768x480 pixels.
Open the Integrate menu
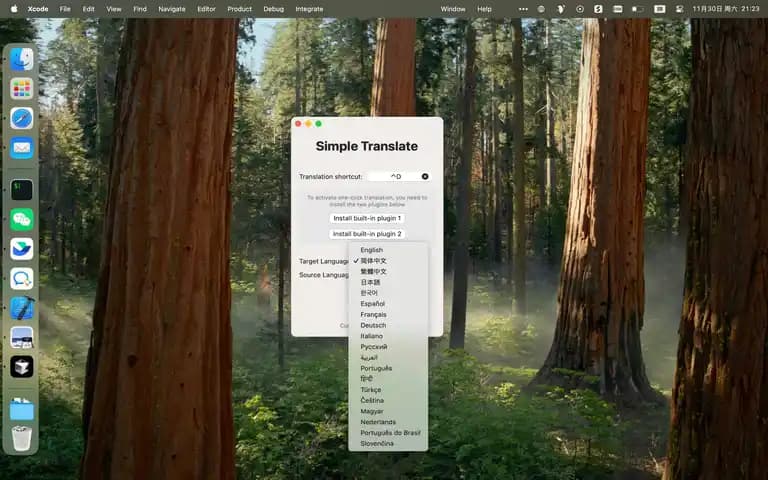click(309, 9)
